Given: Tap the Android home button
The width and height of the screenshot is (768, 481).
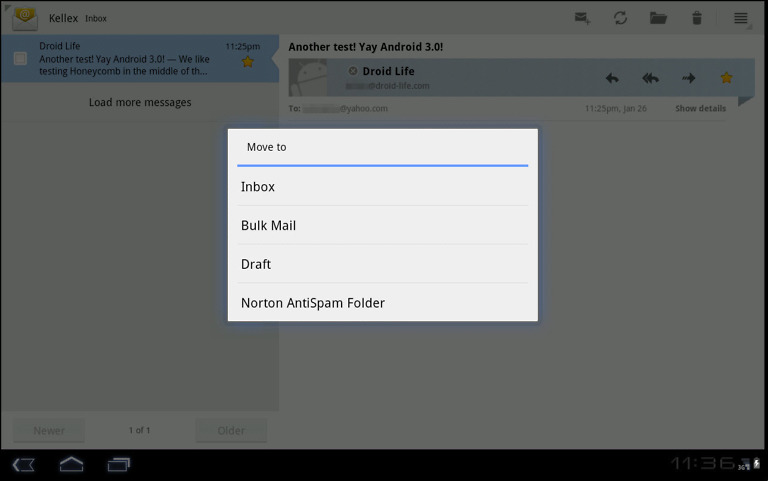Looking at the screenshot, I should pyautogui.click(x=72, y=464).
